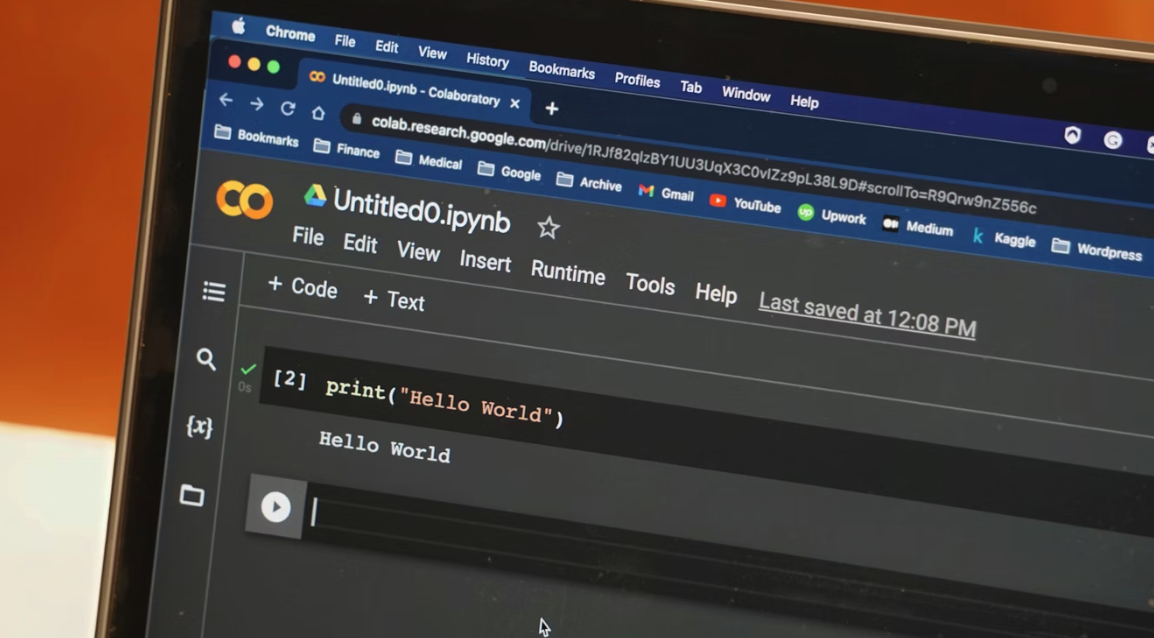Screen dimensions: 1154x638
Task: Open the Bookmarks folder on bookmarks bar
Action: [256, 136]
